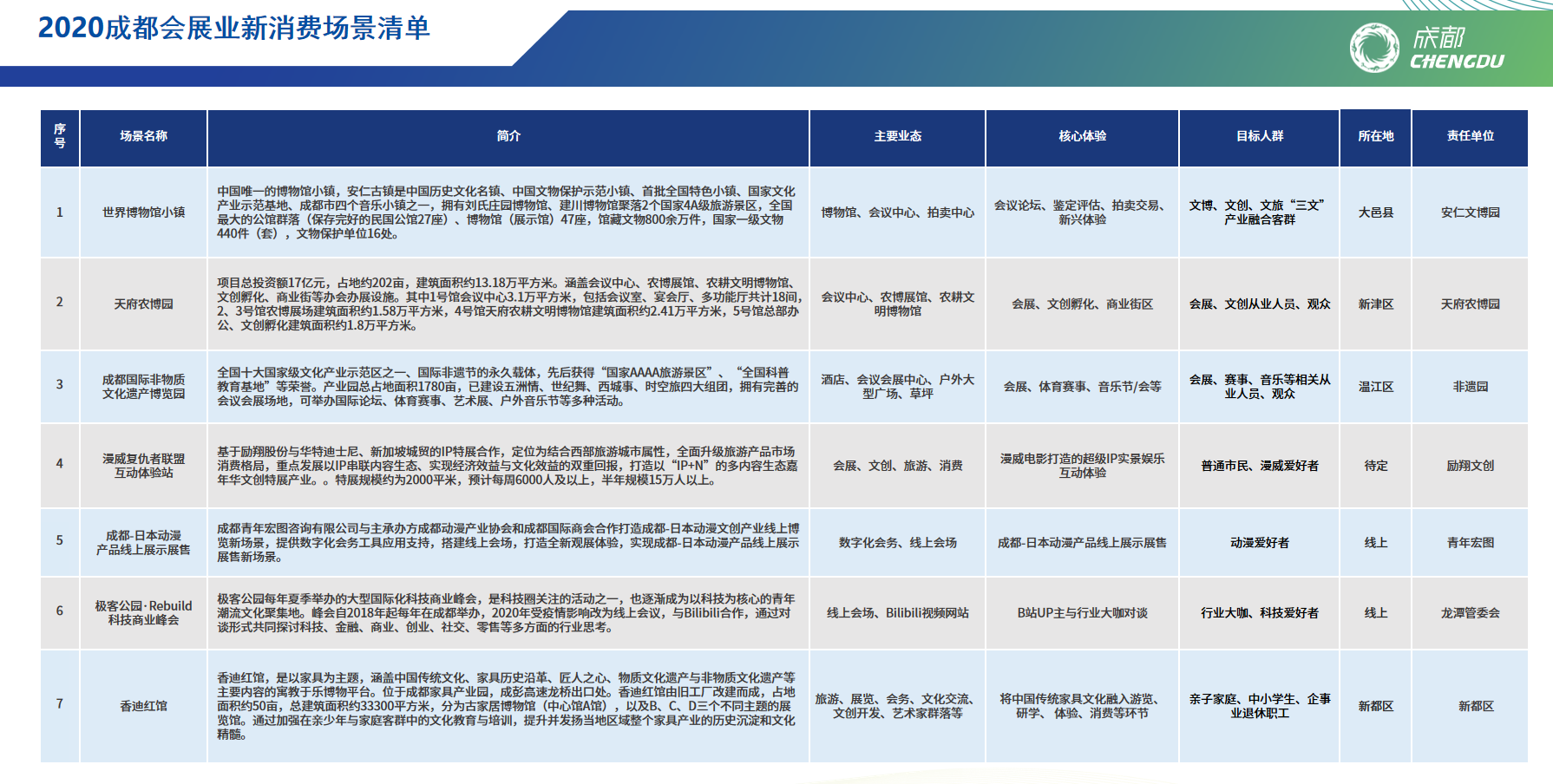Select the cell 会展、文创、旅游、消费
The width and height of the screenshot is (1553, 784).
[x=898, y=466]
